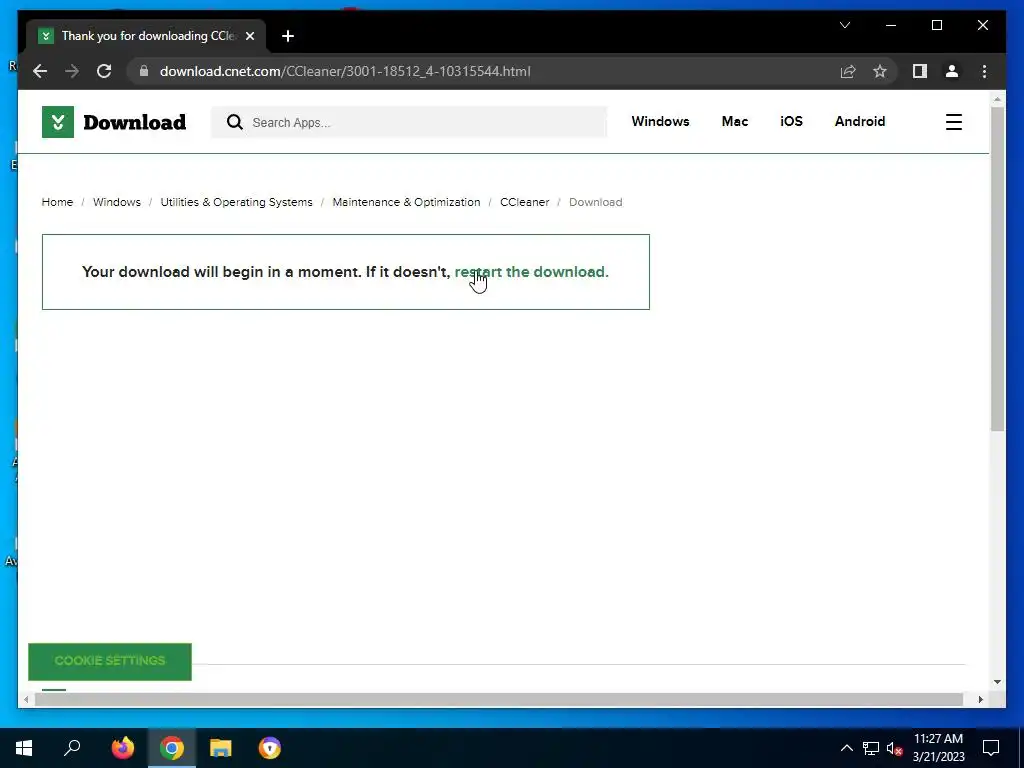Go to the Windows breadcrumb
This screenshot has width=1024, height=768.
tap(116, 202)
